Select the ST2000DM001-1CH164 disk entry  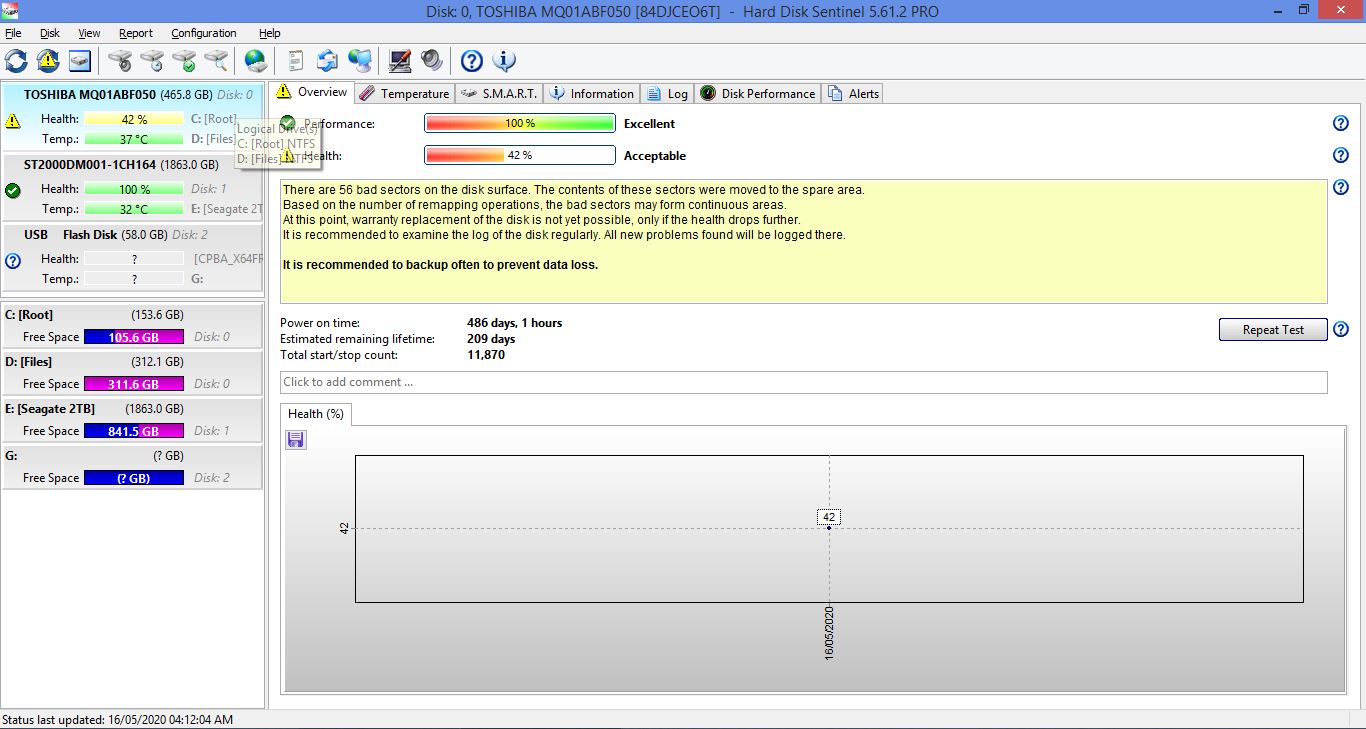121,165
